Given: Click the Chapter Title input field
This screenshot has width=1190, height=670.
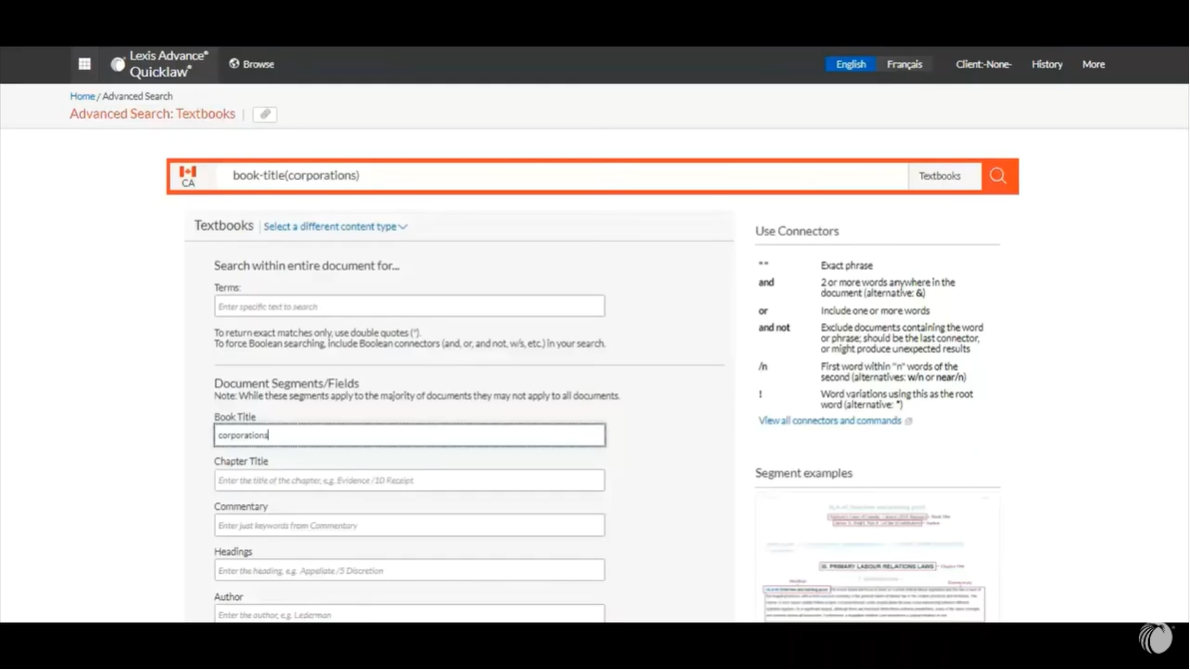Looking at the screenshot, I should tap(409, 481).
